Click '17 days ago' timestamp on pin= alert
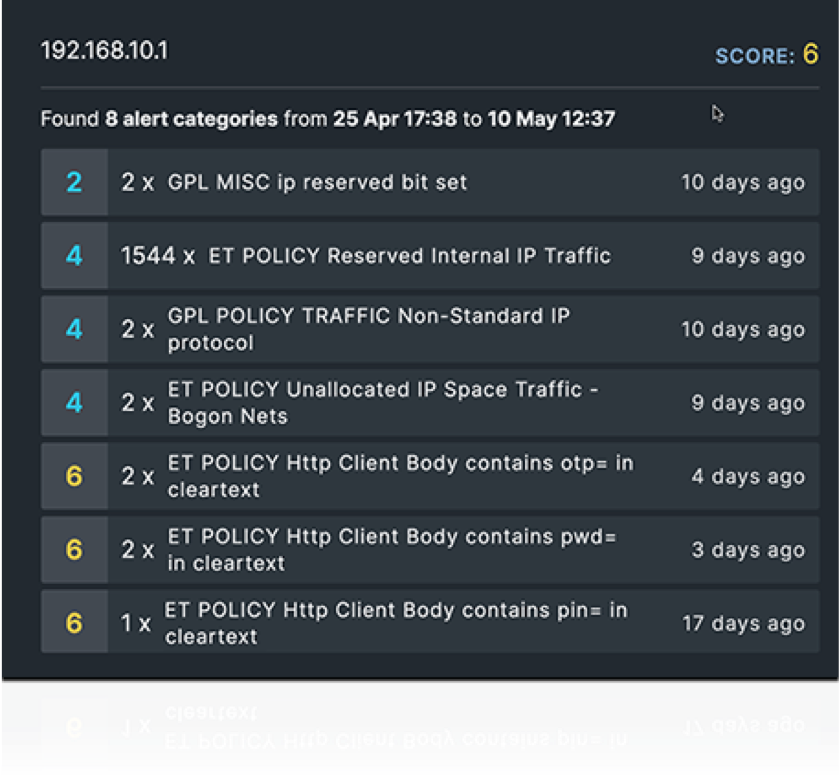840x776 pixels. (742, 624)
